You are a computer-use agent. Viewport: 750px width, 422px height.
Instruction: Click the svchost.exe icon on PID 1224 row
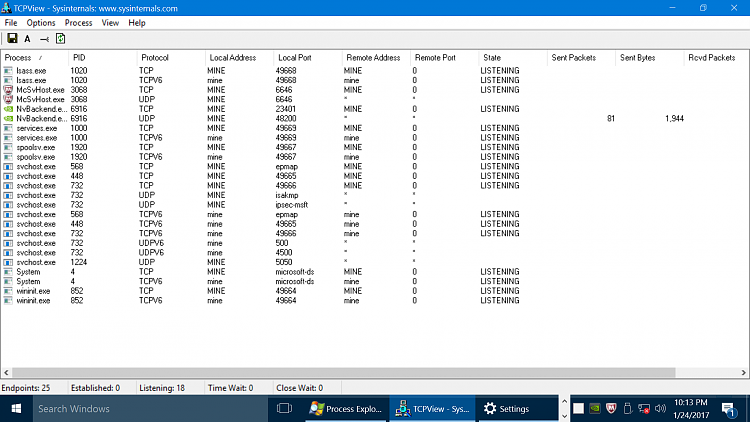pyautogui.click(x=8, y=262)
